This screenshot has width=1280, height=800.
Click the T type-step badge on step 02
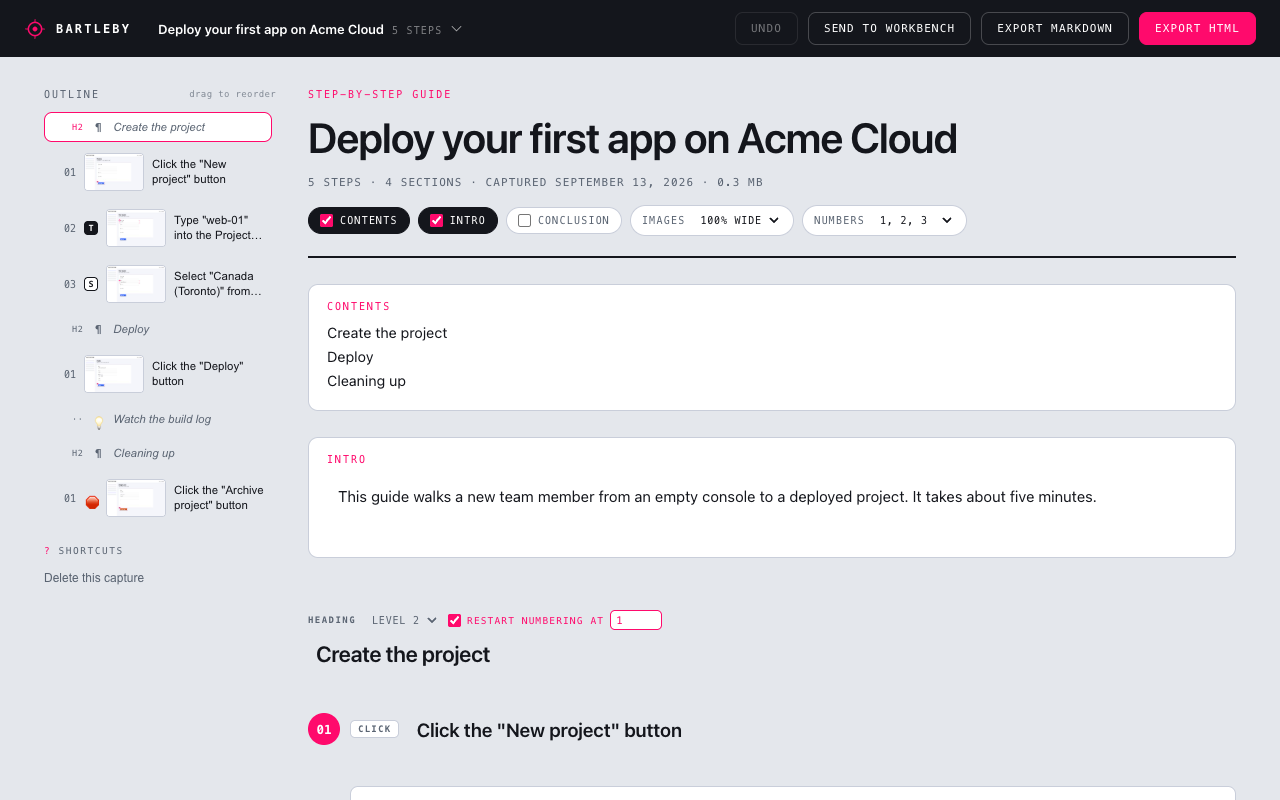[x=91, y=228]
